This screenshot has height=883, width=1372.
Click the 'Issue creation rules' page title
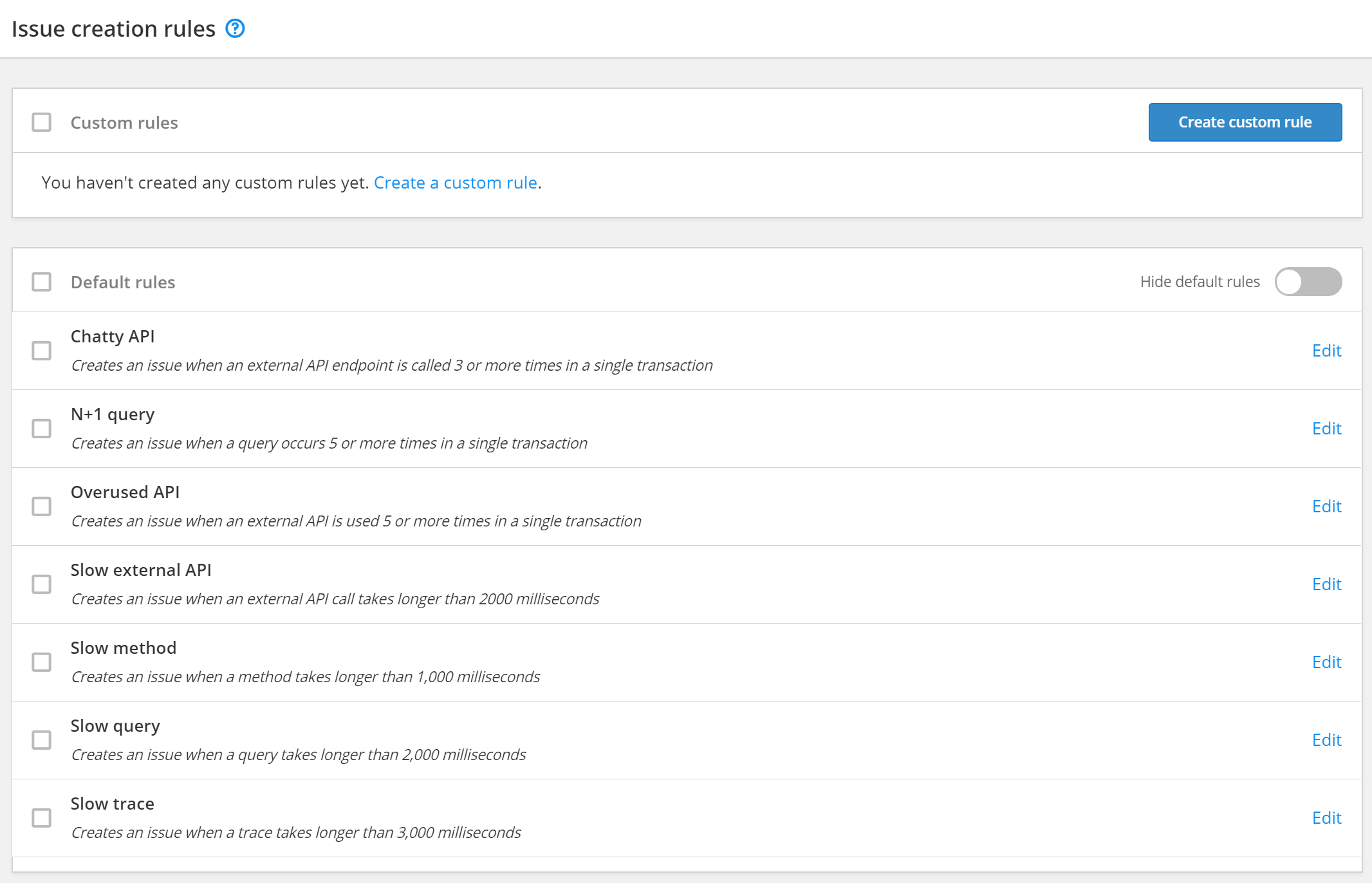coord(113,29)
